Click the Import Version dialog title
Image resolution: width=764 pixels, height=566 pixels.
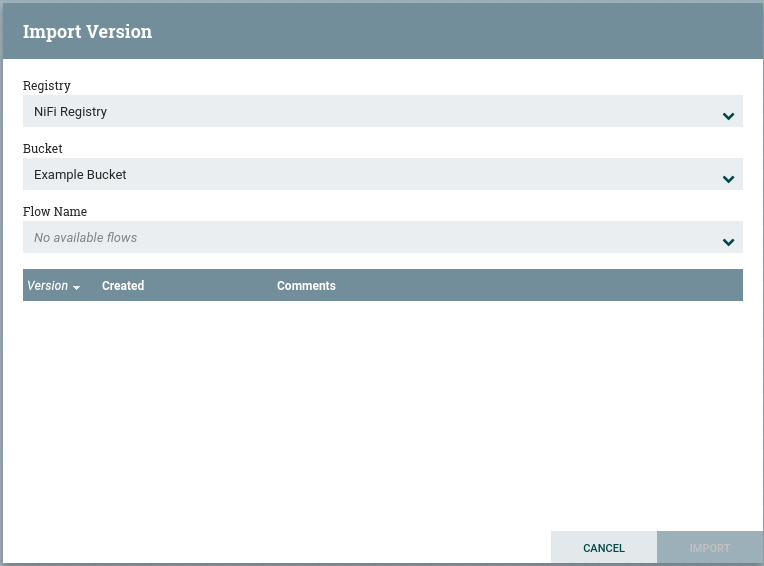click(x=87, y=31)
